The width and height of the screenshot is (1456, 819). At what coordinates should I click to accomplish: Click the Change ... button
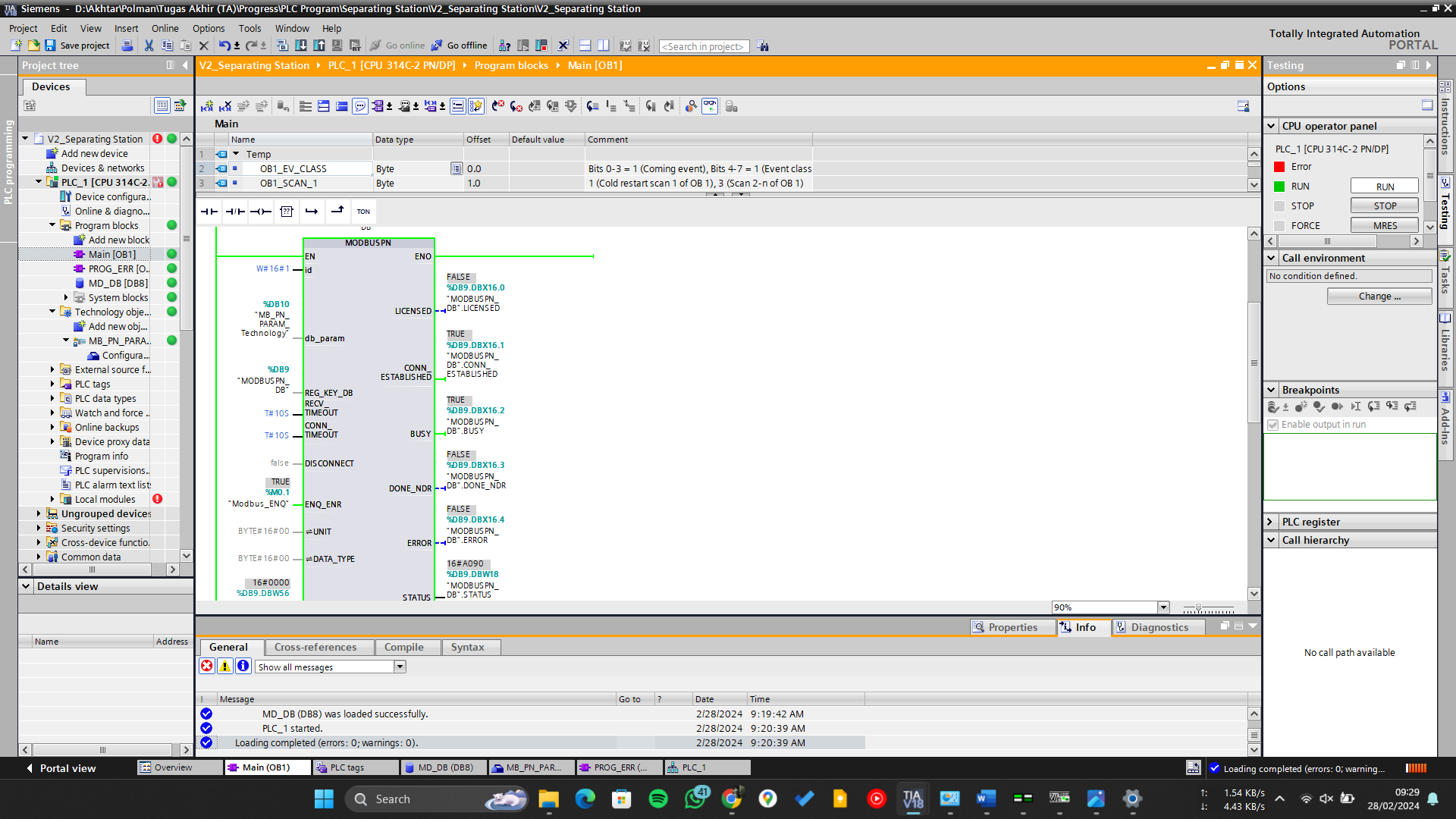point(1379,297)
